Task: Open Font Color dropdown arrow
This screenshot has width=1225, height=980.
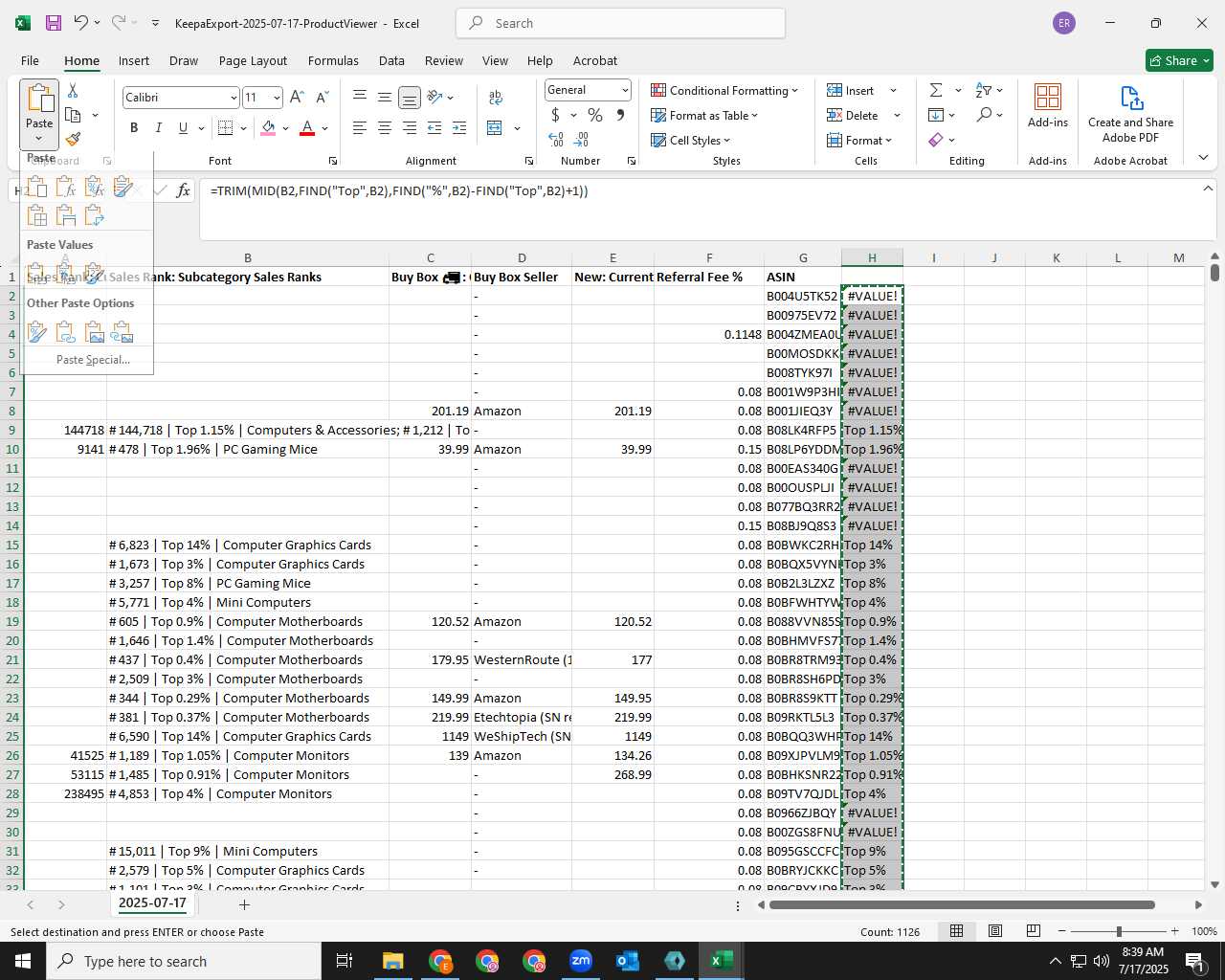Action: point(325,127)
